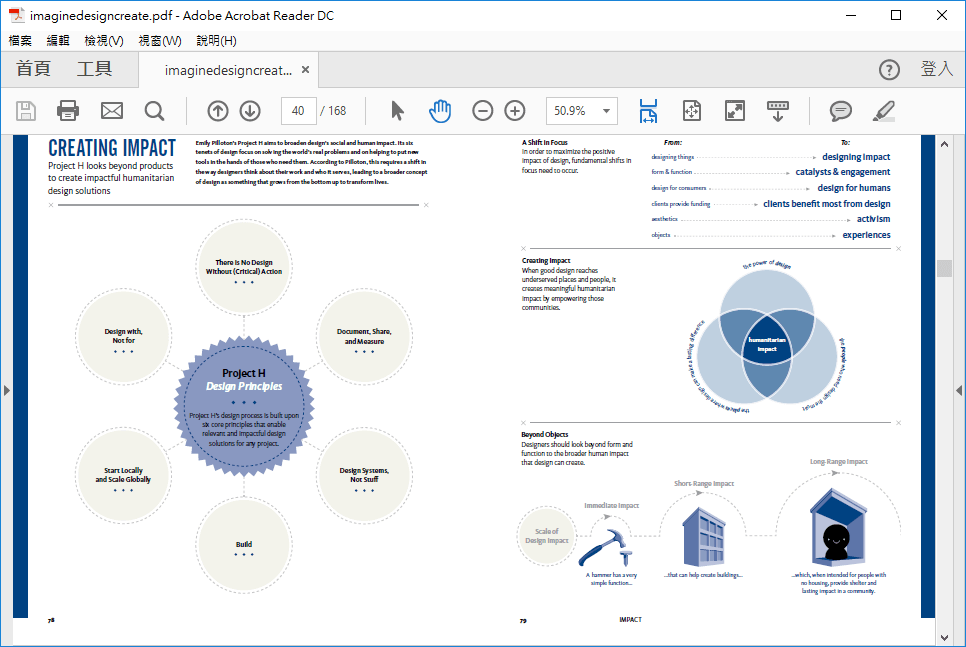Send file by email envelope icon
The width and height of the screenshot is (966, 647).
click(112, 111)
